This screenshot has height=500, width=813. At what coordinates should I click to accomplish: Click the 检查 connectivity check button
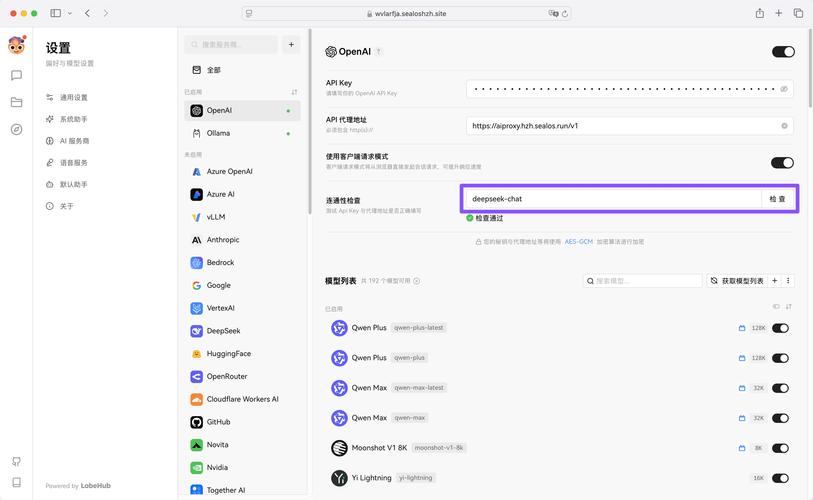pos(777,199)
